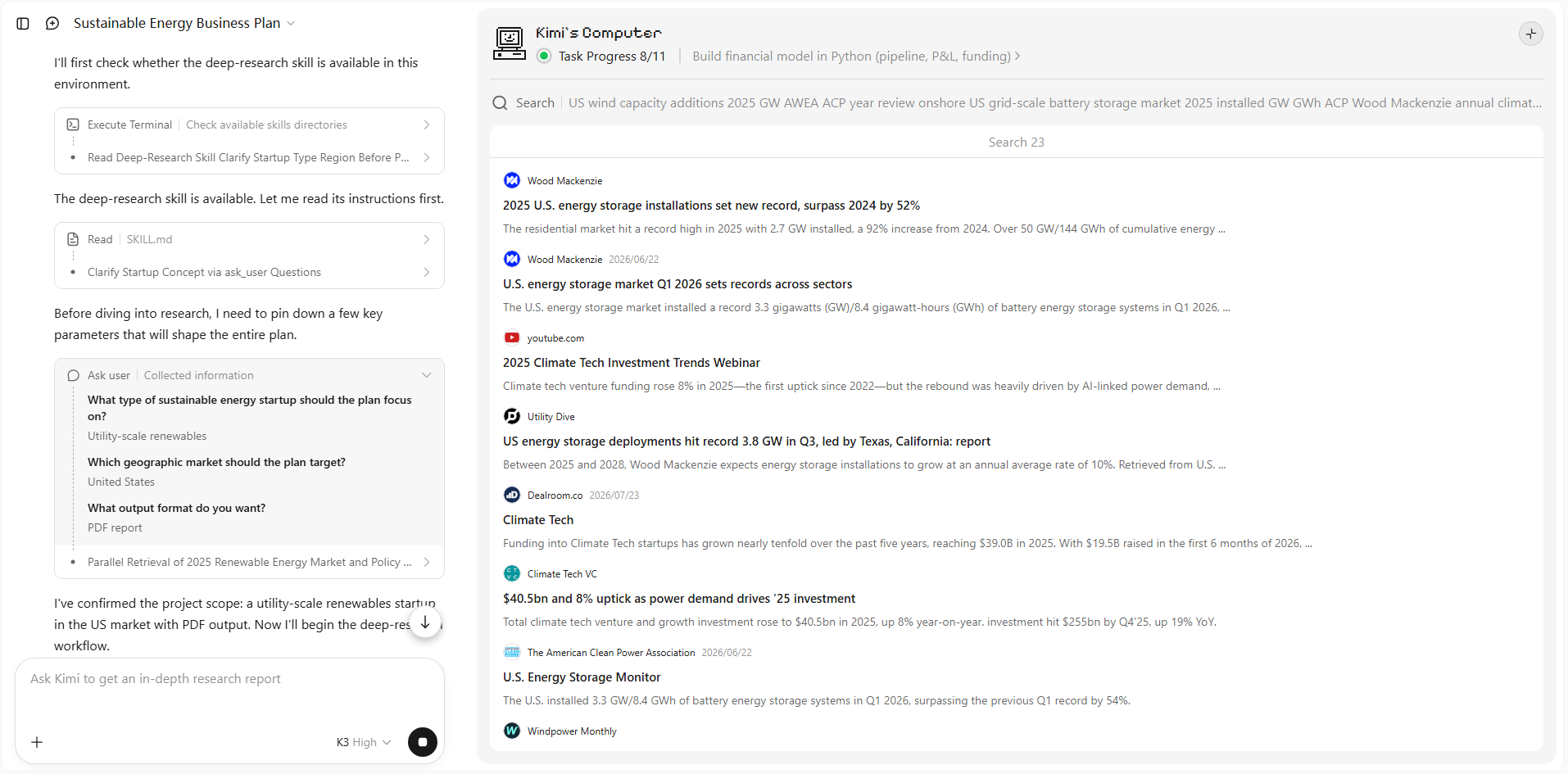Image resolution: width=1568 pixels, height=774 pixels.
Task: Click the document icon beside Read SKILL.md
Action: pos(73,239)
